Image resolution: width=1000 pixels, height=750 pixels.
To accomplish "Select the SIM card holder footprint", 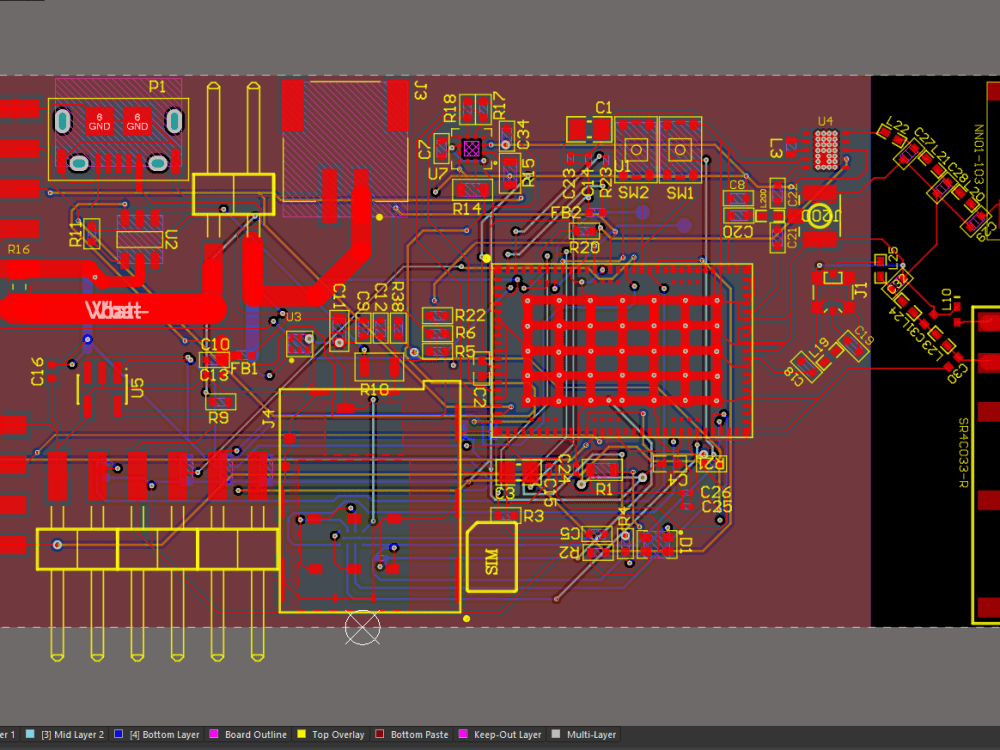I will pos(490,558).
